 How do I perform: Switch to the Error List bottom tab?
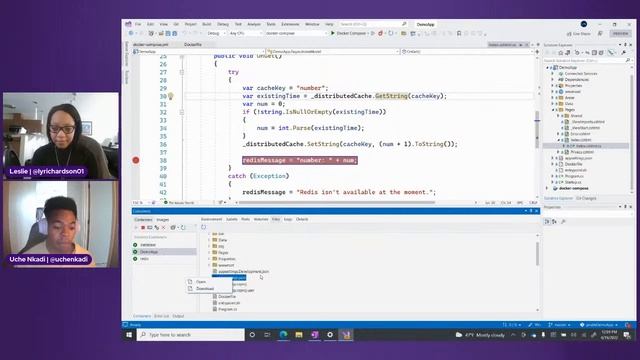pyautogui.click(x=161, y=316)
